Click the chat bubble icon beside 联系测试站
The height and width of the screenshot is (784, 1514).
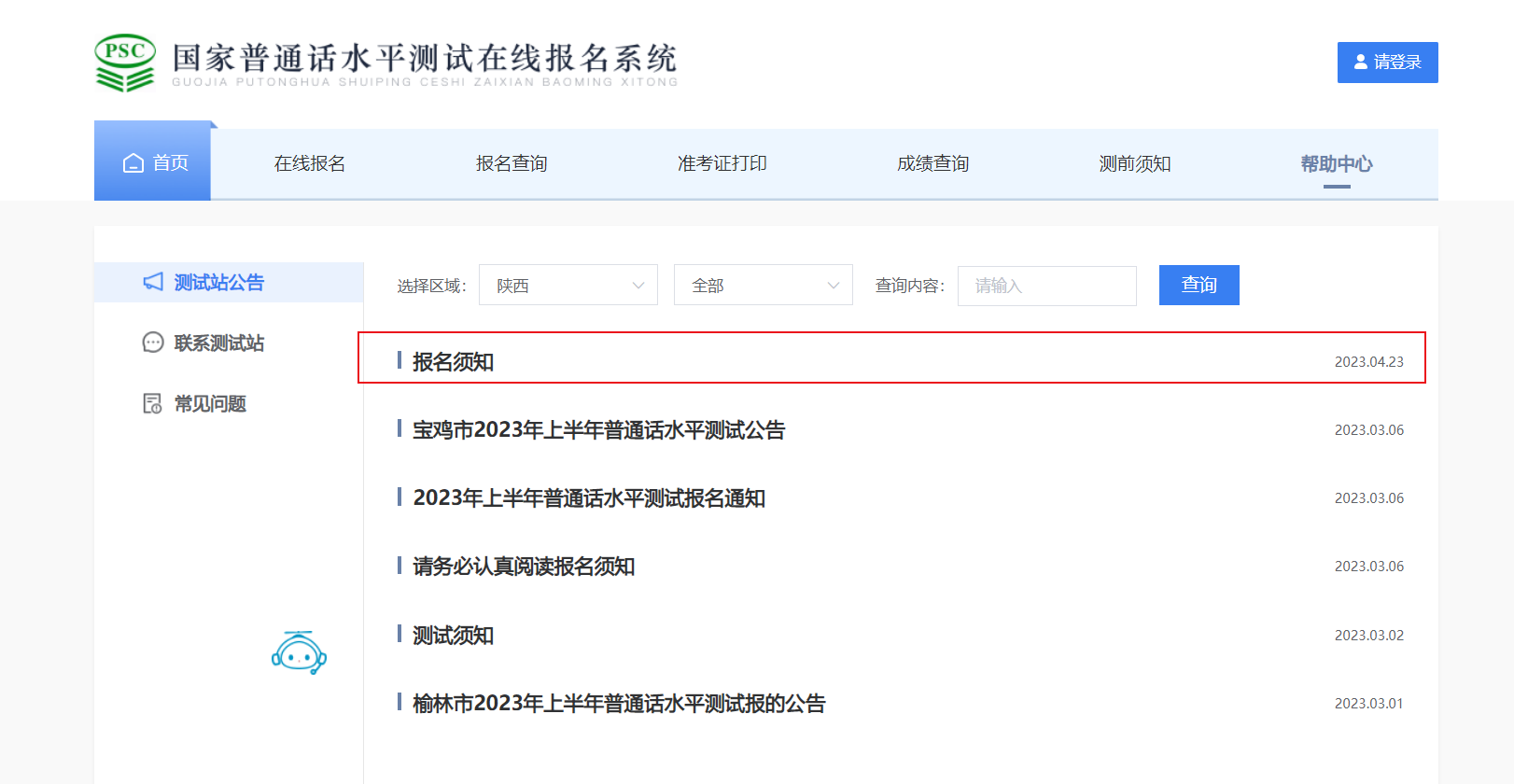[x=153, y=343]
